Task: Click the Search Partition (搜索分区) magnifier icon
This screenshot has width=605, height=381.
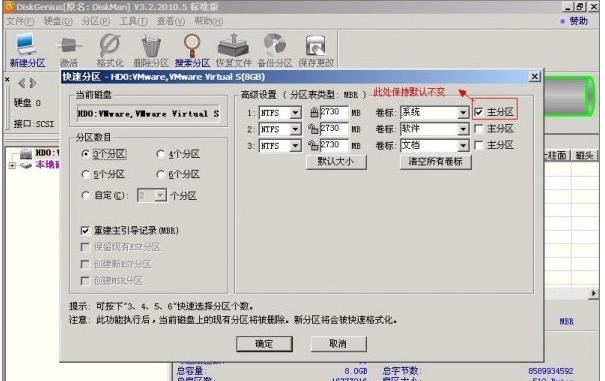Action: coord(192,50)
